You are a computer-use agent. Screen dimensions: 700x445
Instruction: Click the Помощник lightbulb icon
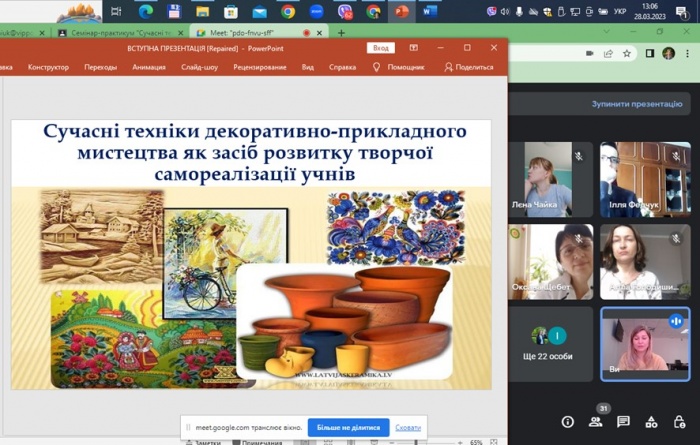coord(376,67)
